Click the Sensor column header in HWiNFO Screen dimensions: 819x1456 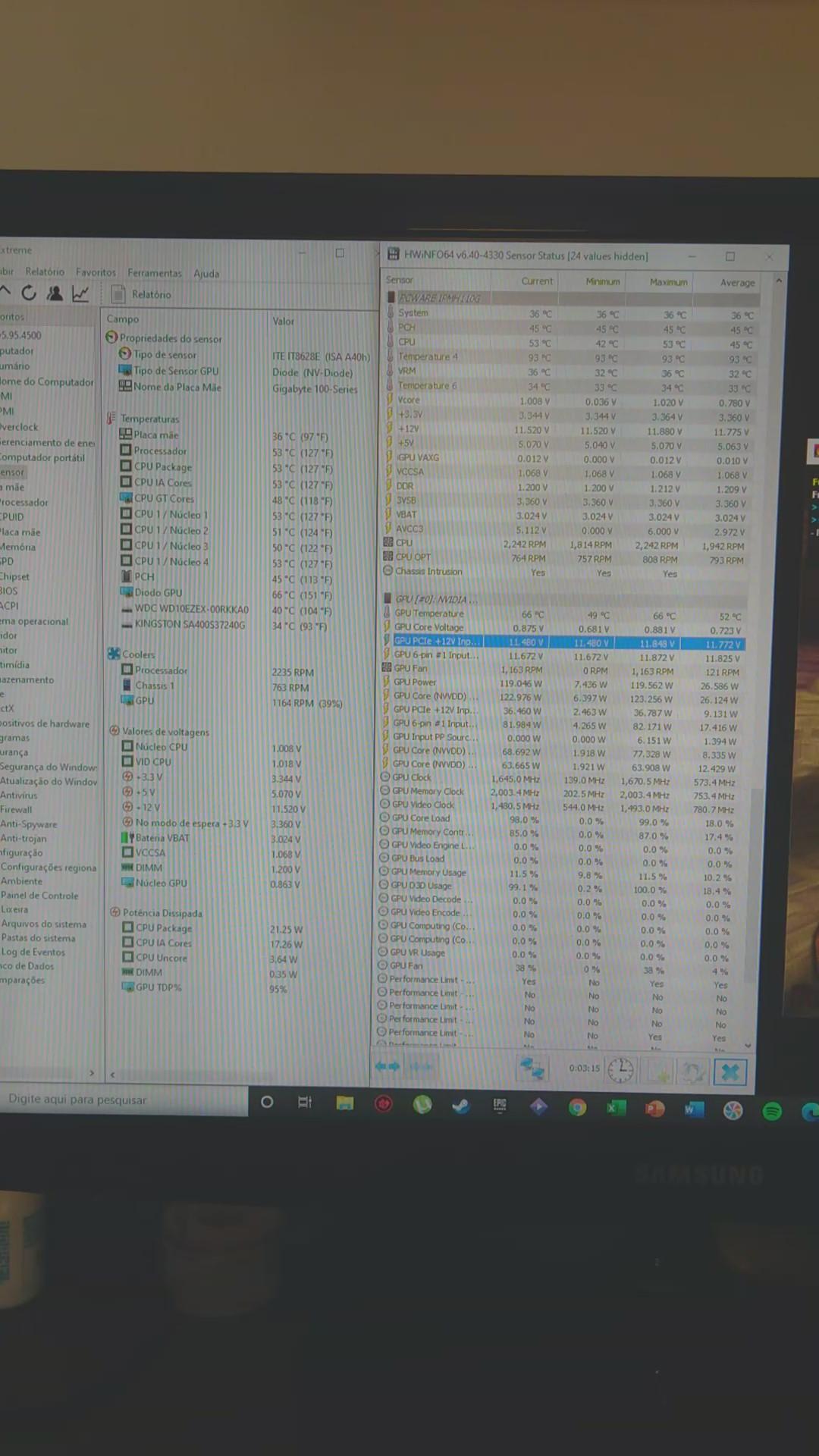[x=400, y=280]
